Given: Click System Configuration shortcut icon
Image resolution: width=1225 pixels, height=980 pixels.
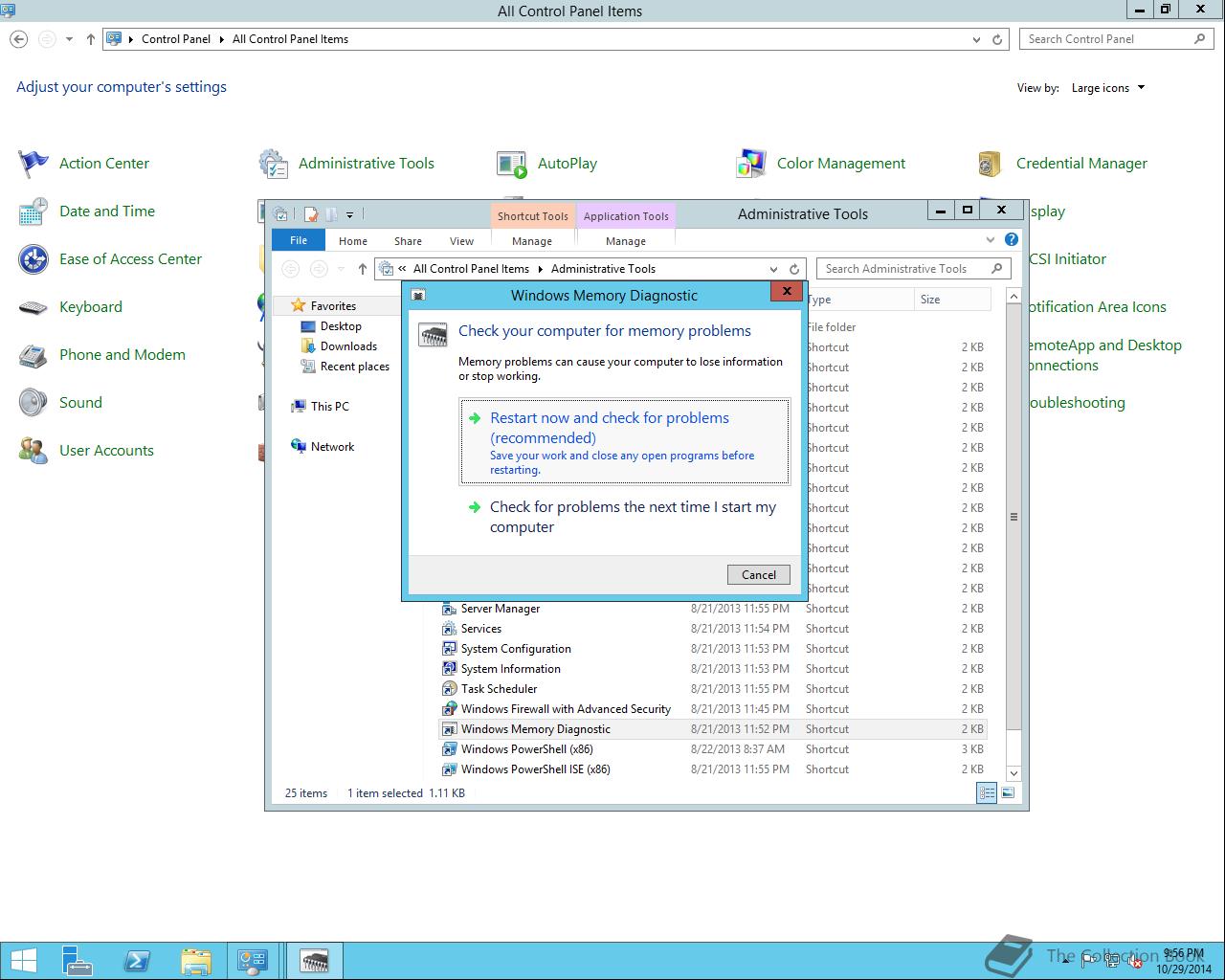Looking at the screenshot, I should coord(449,649).
